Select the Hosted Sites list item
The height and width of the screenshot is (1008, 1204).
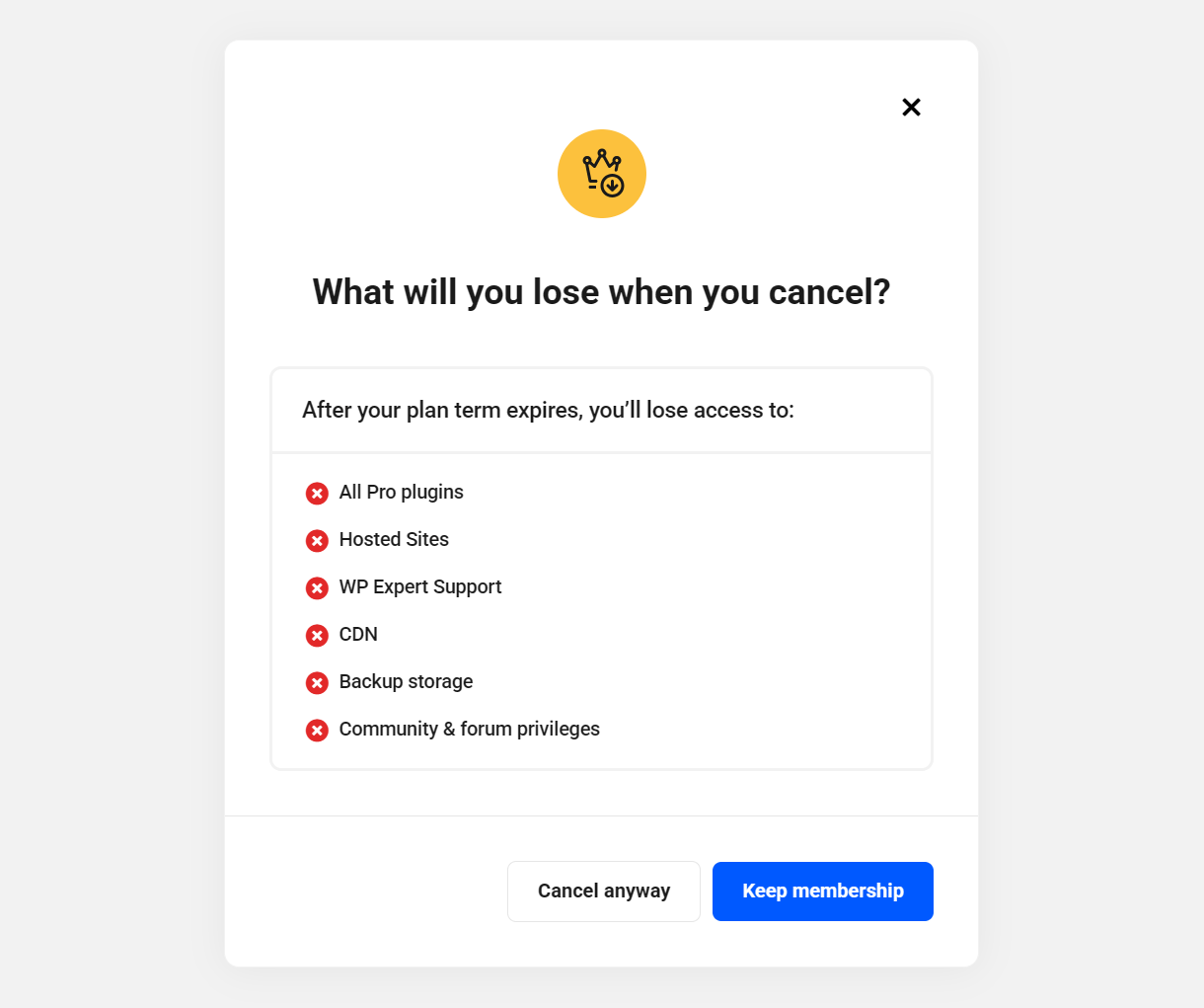tap(393, 539)
